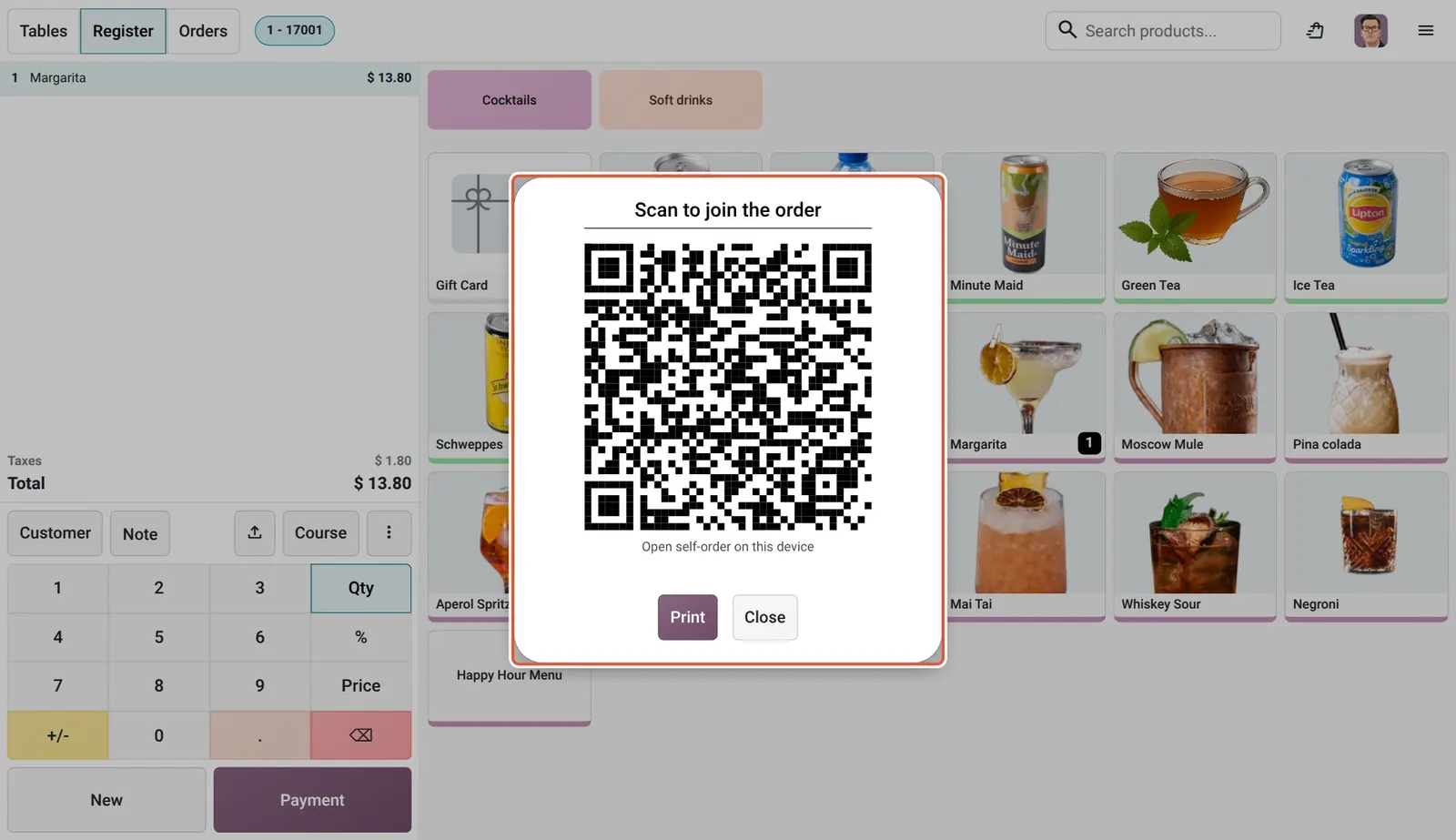
Task: Add a Note to the order
Action: (x=140, y=533)
